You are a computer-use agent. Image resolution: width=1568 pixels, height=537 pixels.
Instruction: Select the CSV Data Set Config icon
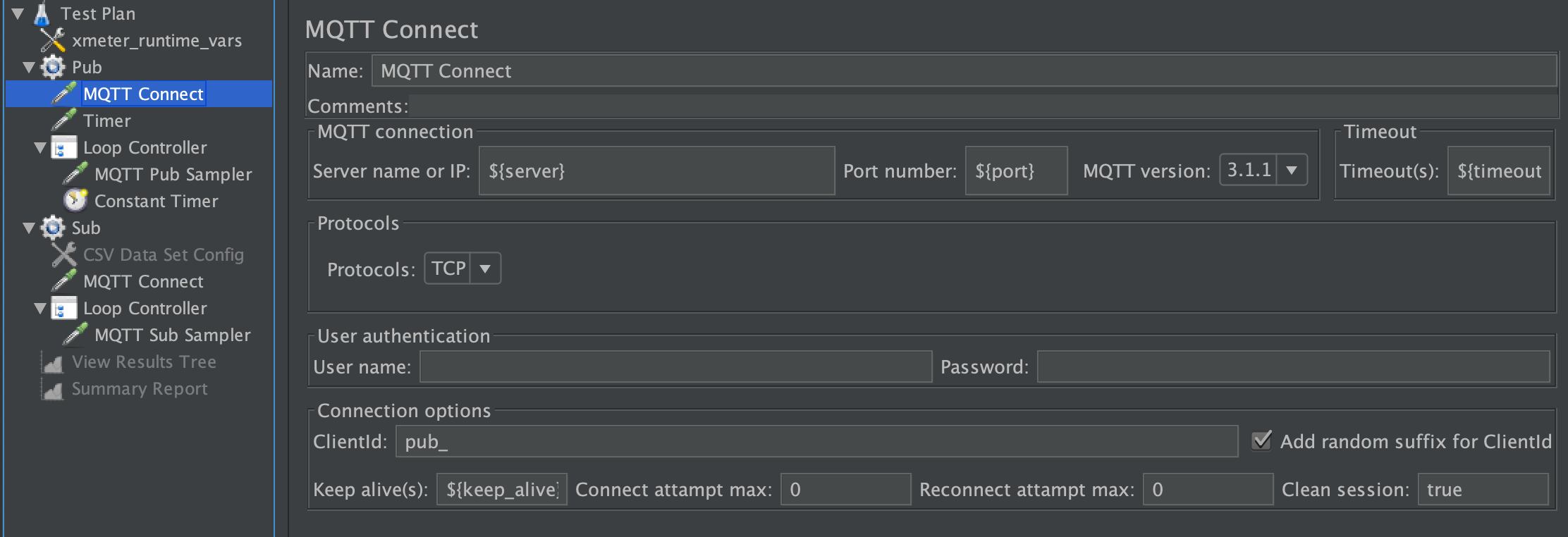pyautogui.click(x=63, y=254)
